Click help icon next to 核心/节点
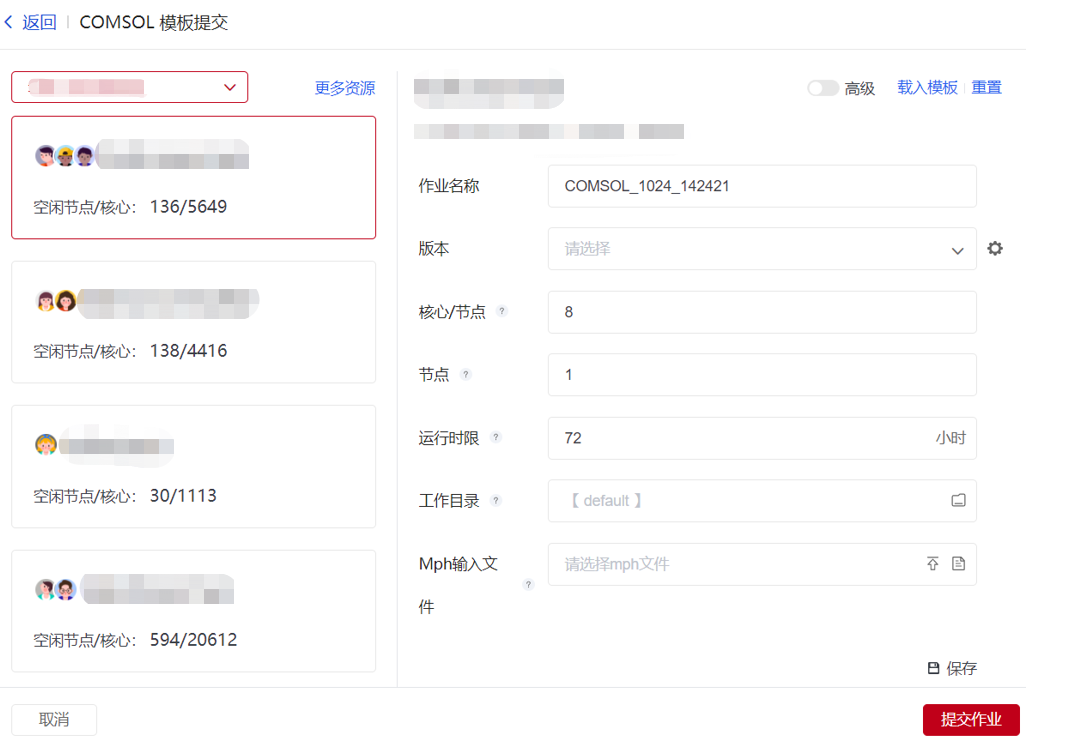Screen dimensions: 1076x752 click(x=502, y=311)
